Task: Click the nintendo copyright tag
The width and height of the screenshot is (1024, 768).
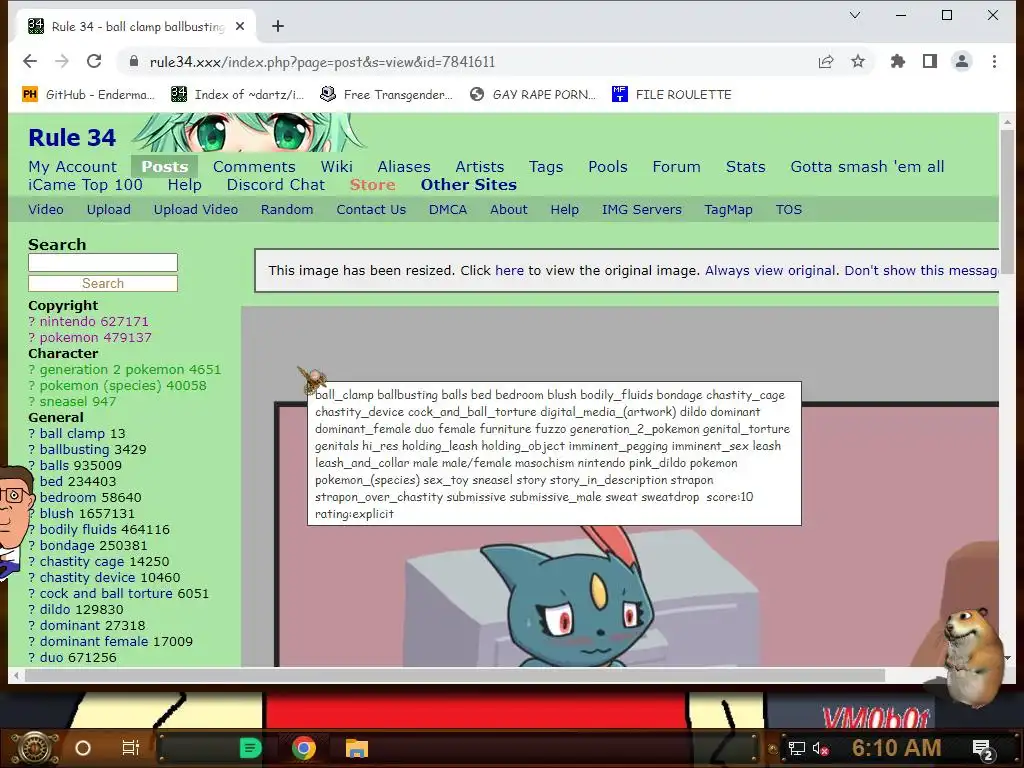Action: coord(67,321)
